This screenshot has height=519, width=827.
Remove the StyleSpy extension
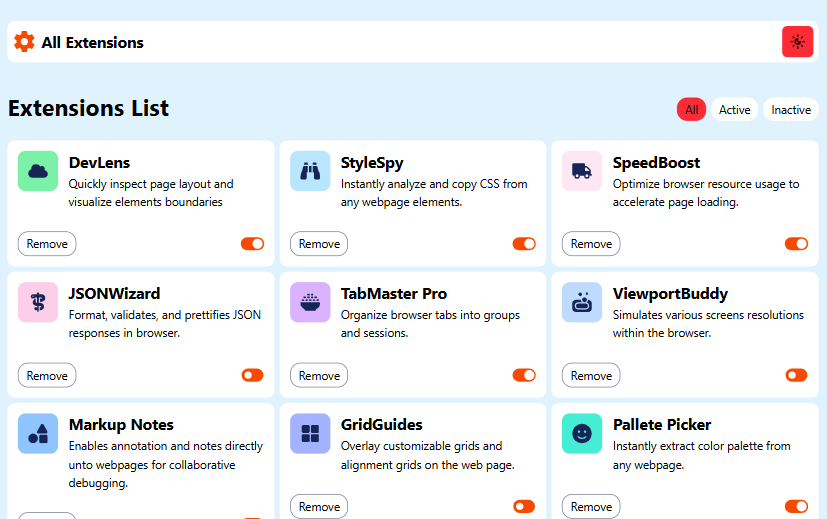(x=319, y=244)
